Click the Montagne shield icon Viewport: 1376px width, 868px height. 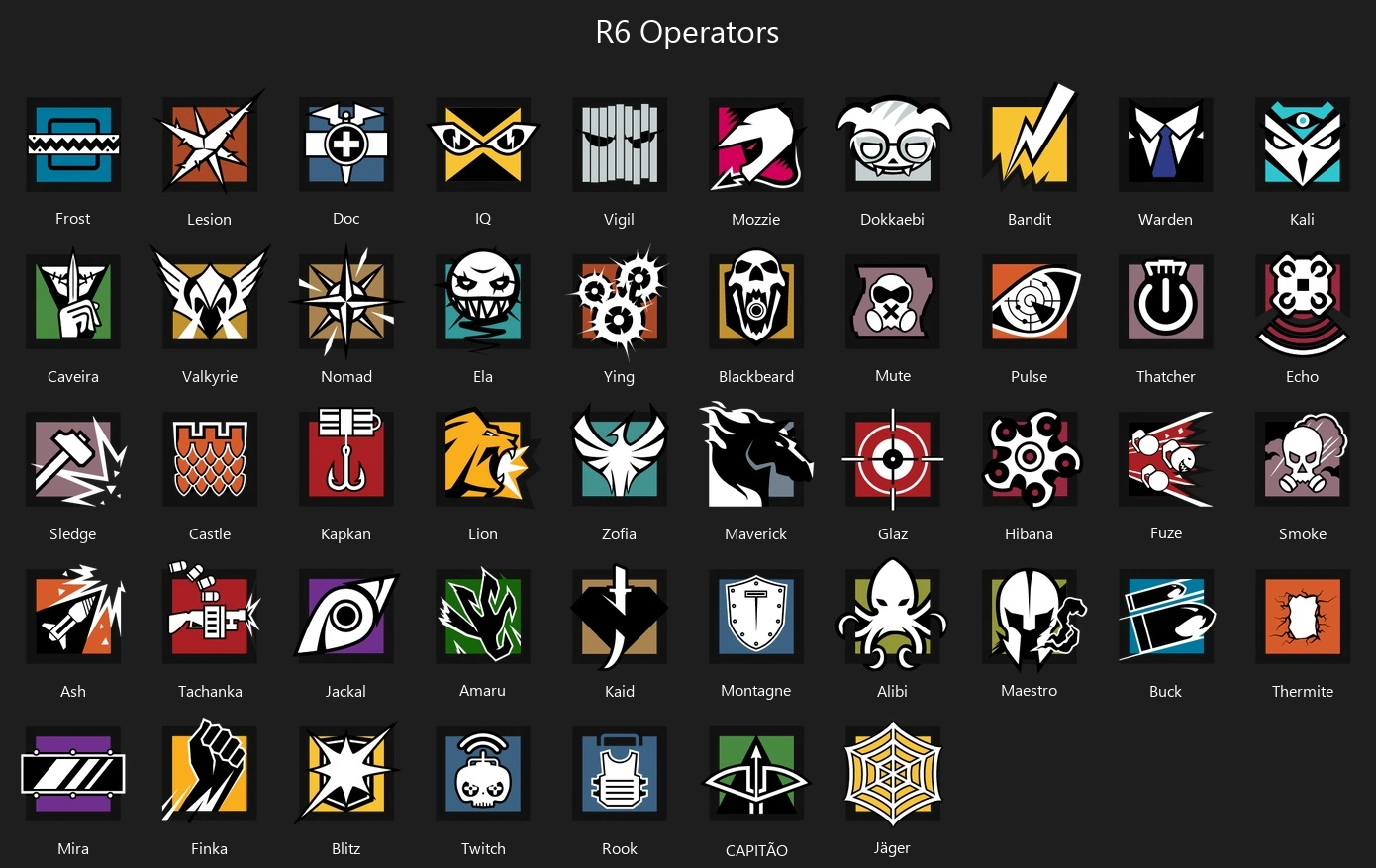[756, 616]
